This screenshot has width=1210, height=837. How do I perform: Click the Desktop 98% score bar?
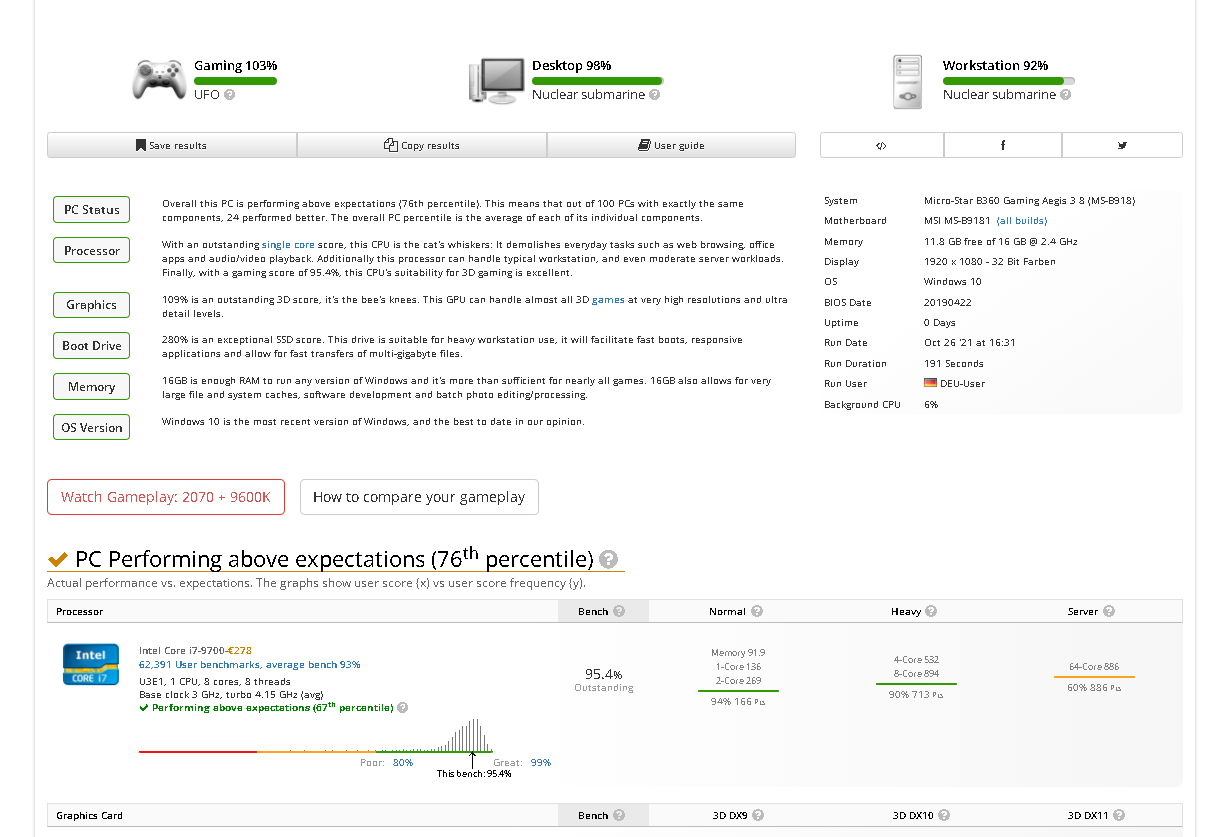click(x=597, y=81)
